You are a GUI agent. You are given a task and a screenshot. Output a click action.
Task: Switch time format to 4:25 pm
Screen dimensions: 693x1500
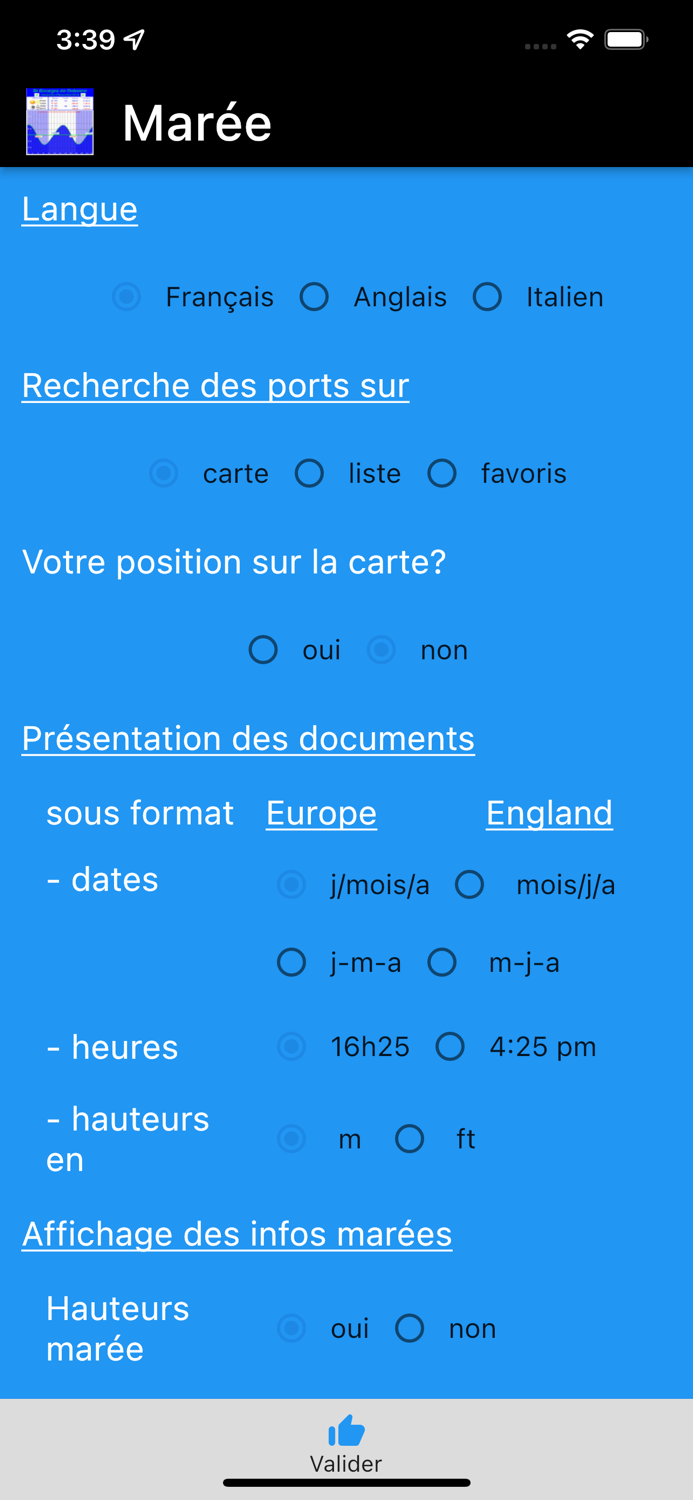(450, 1046)
